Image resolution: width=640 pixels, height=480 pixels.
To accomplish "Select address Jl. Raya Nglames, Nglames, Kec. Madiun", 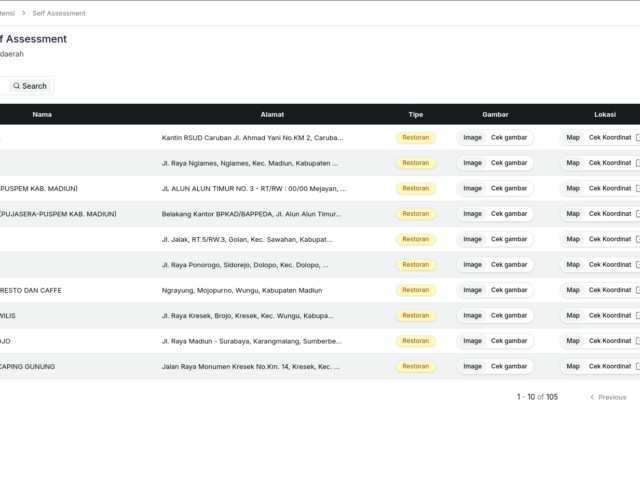I will 250,163.
